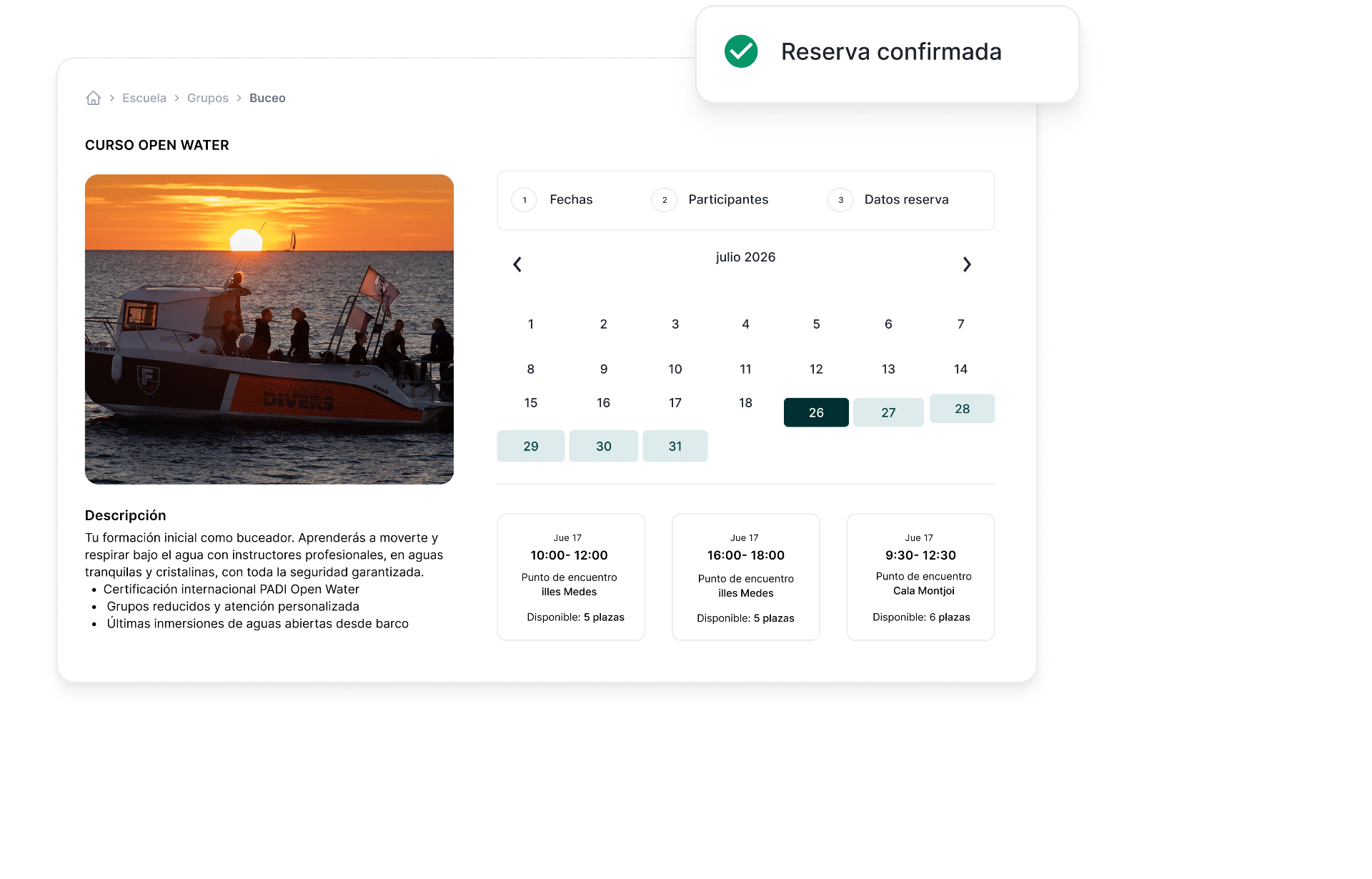Advance to next month with right chevron
Screen dimensions: 1372x879
[x=967, y=264]
